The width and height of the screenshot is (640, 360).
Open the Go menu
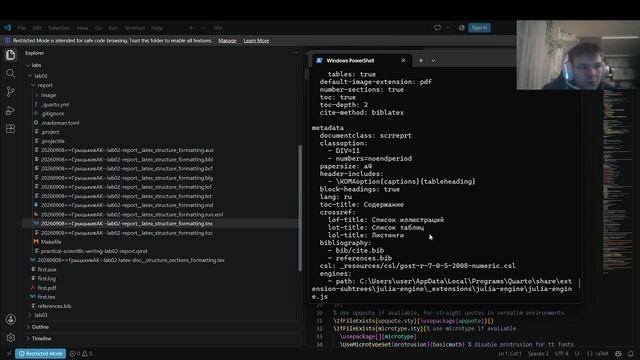tap(98, 28)
